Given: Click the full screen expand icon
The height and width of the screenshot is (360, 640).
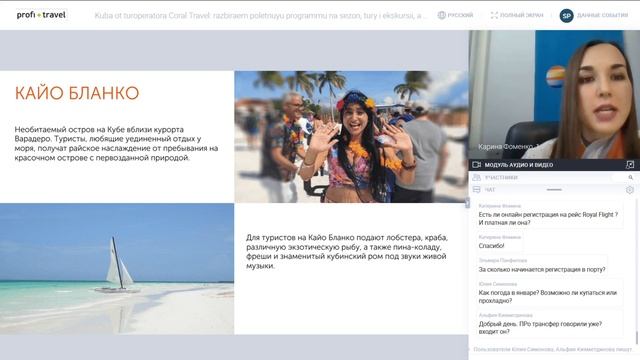Looking at the screenshot, I should (x=494, y=15).
